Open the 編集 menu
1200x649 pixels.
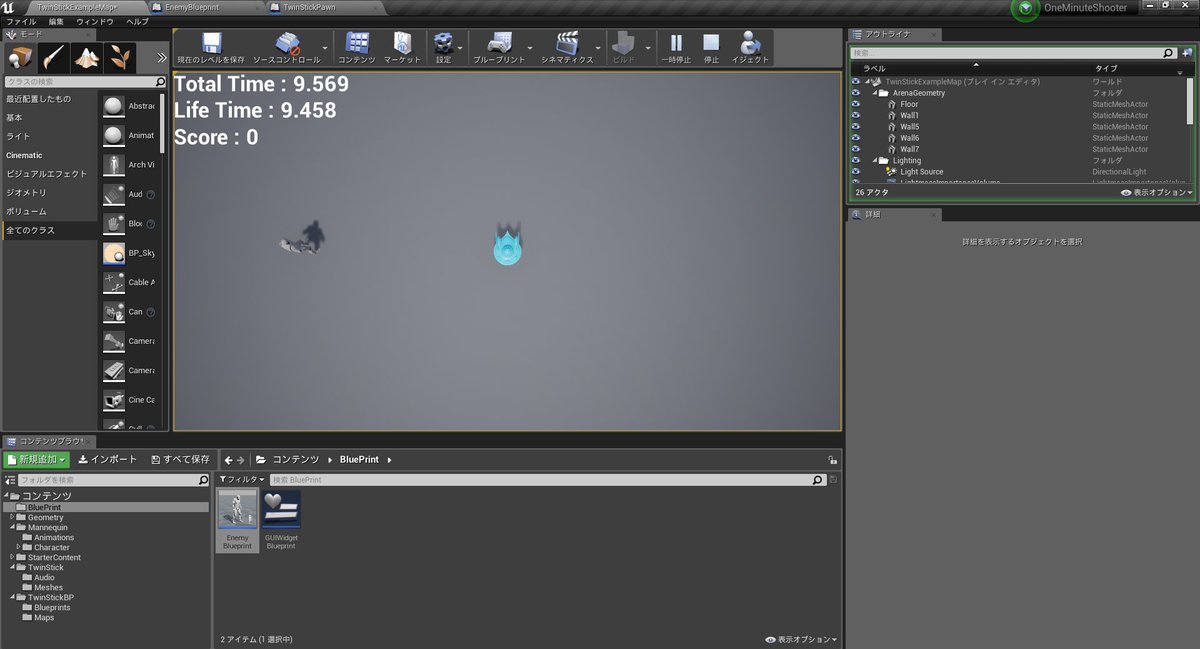coord(56,21)
